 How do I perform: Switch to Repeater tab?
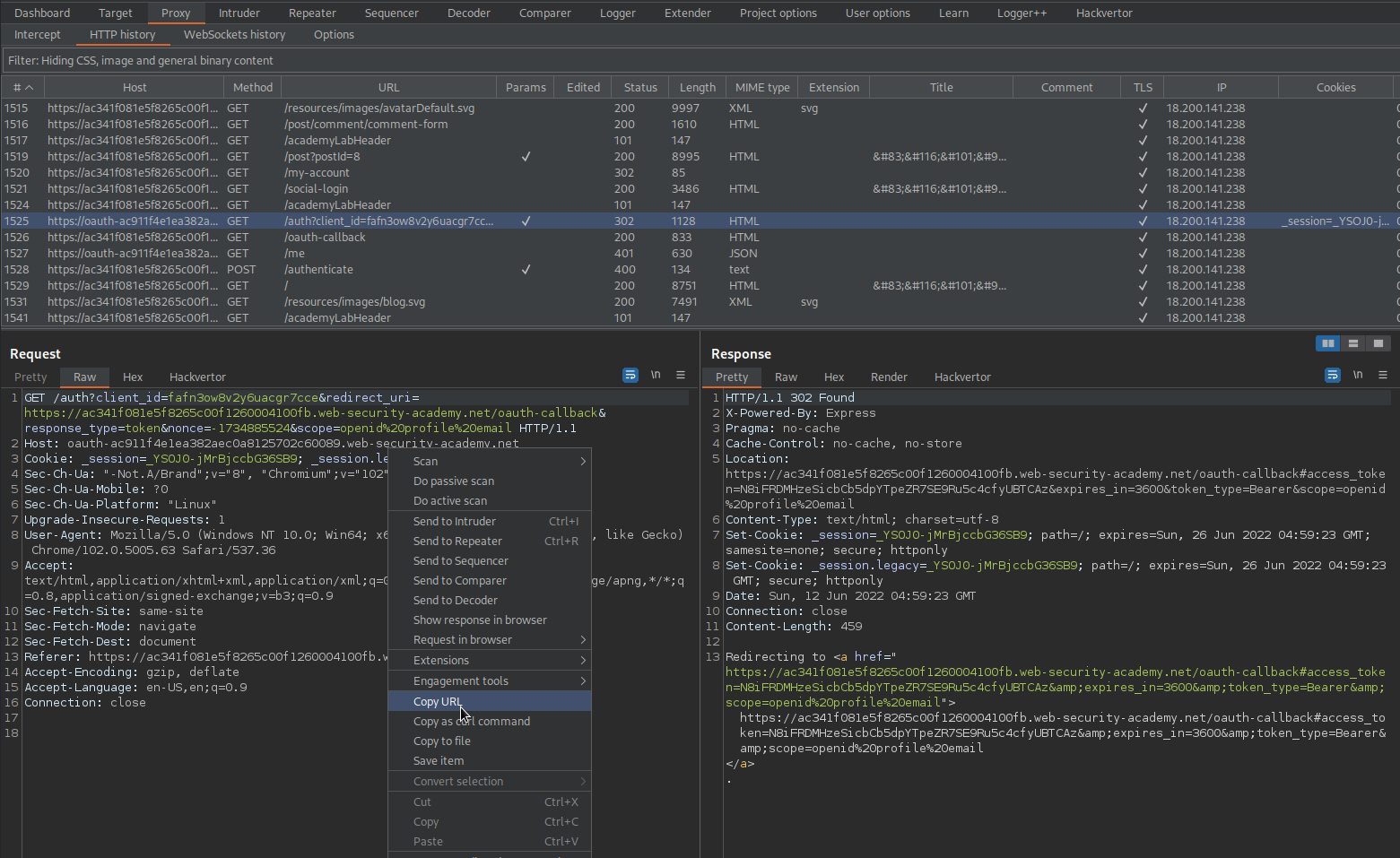coord(312,13)
